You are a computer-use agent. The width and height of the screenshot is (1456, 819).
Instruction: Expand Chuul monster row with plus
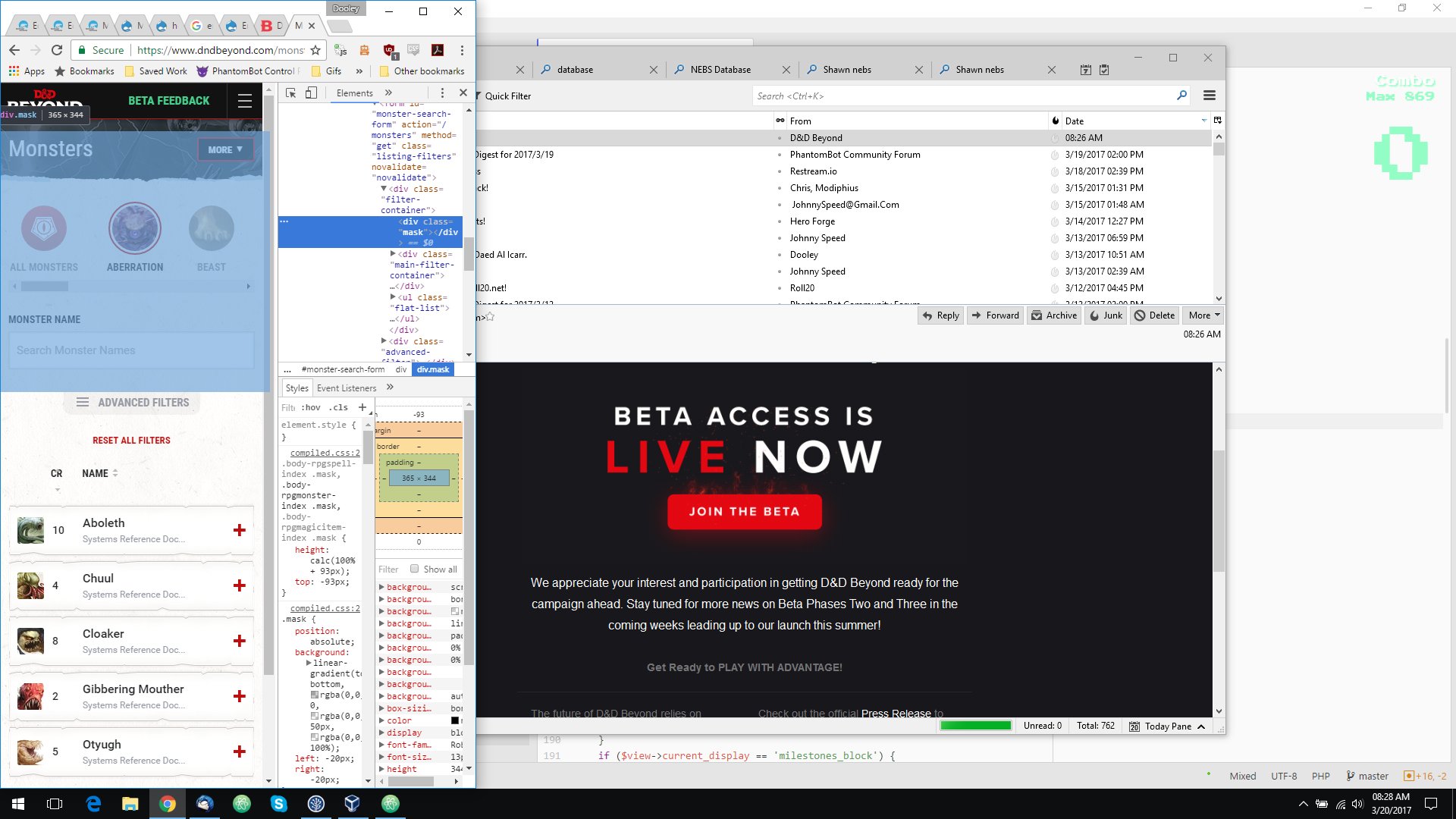(240, 585)
